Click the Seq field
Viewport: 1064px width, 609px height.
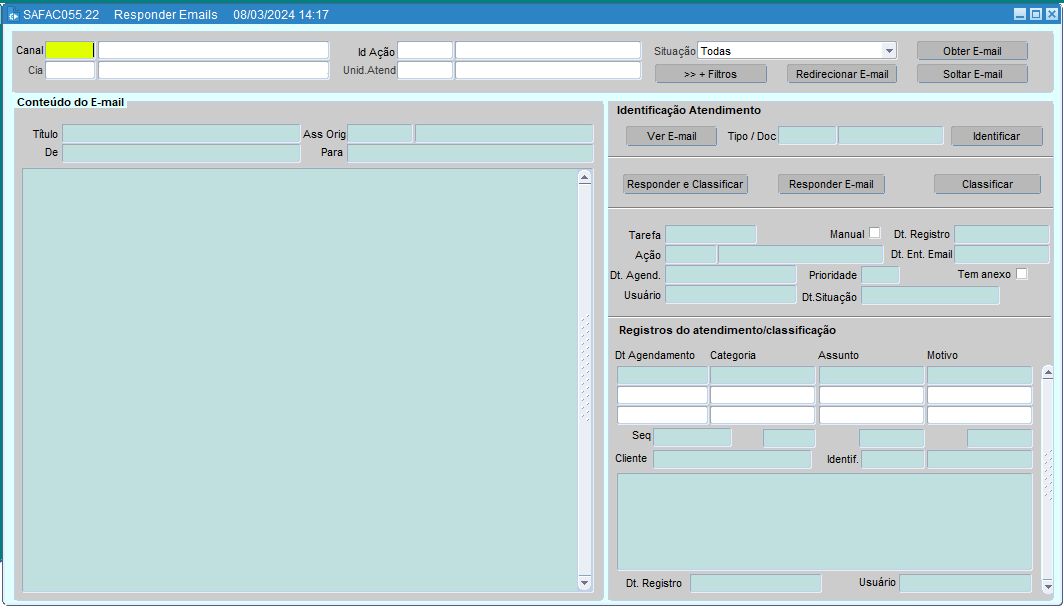(x=692, y=437)
